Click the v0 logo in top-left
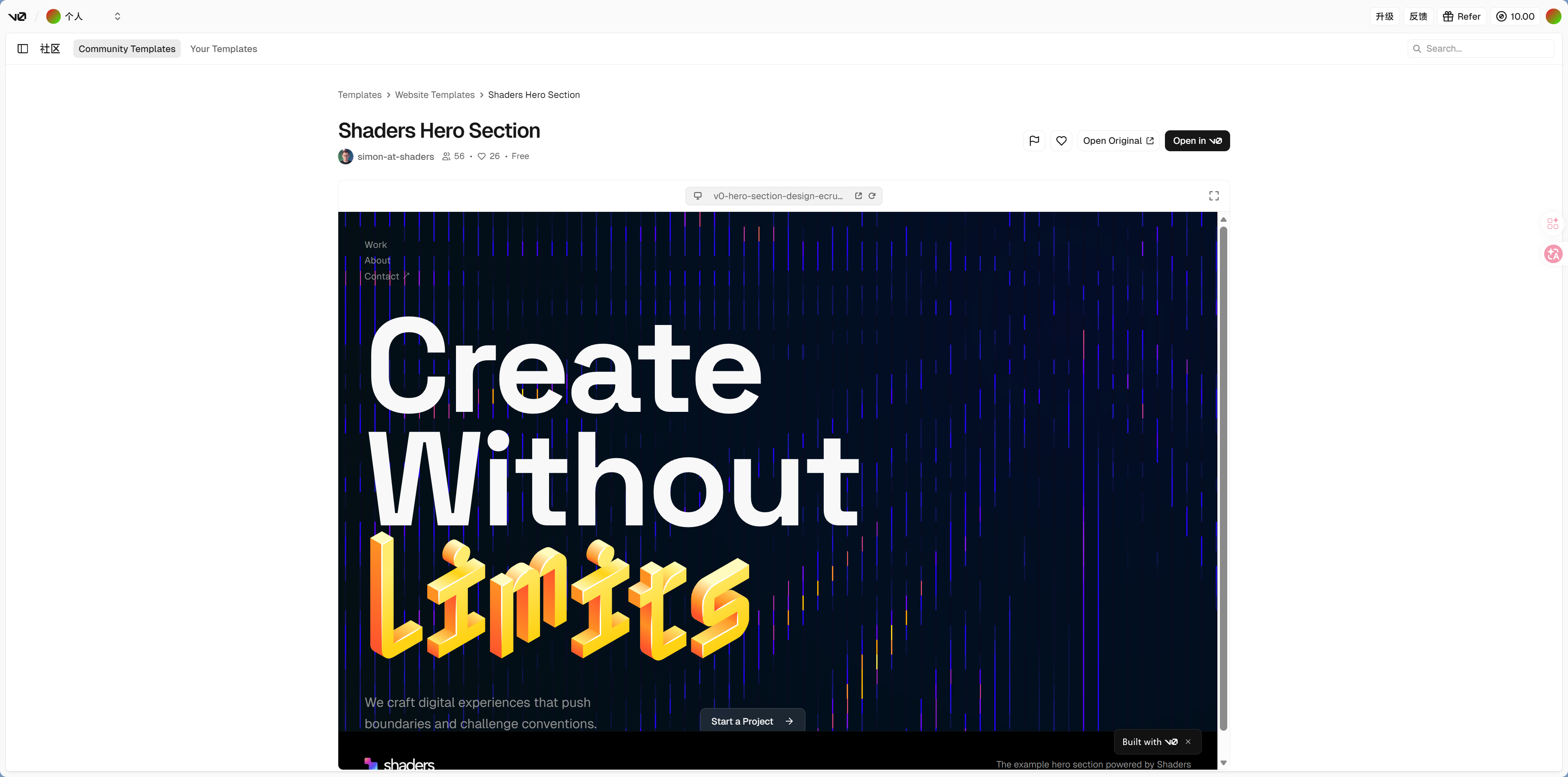Viewport: 1568px width, 777px height. click(17, 16)
